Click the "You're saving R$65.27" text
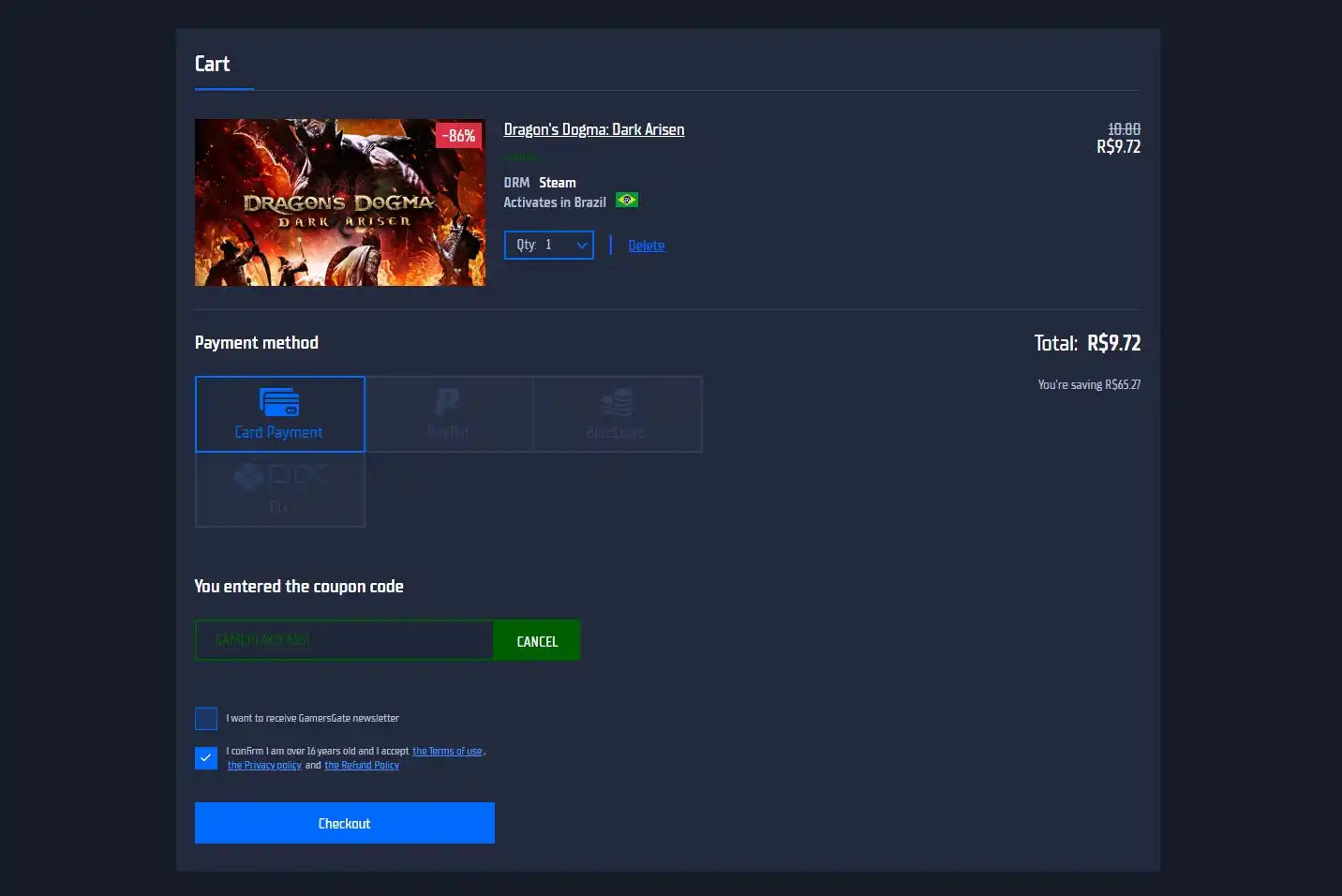 [1089, 384]
